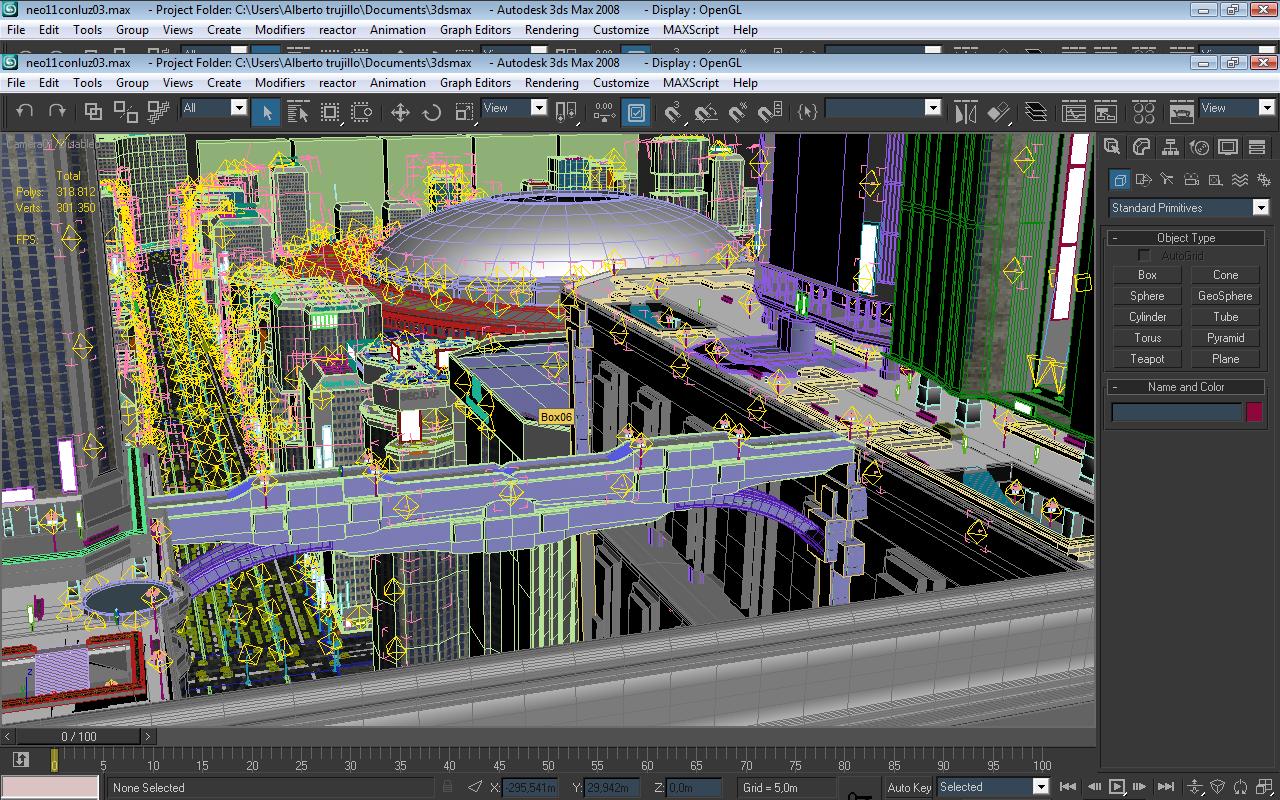The height and width of the screenshot is (800, 1280).
Task: Activate the Unlink Selection tool
Action: (x=124, y=112)
